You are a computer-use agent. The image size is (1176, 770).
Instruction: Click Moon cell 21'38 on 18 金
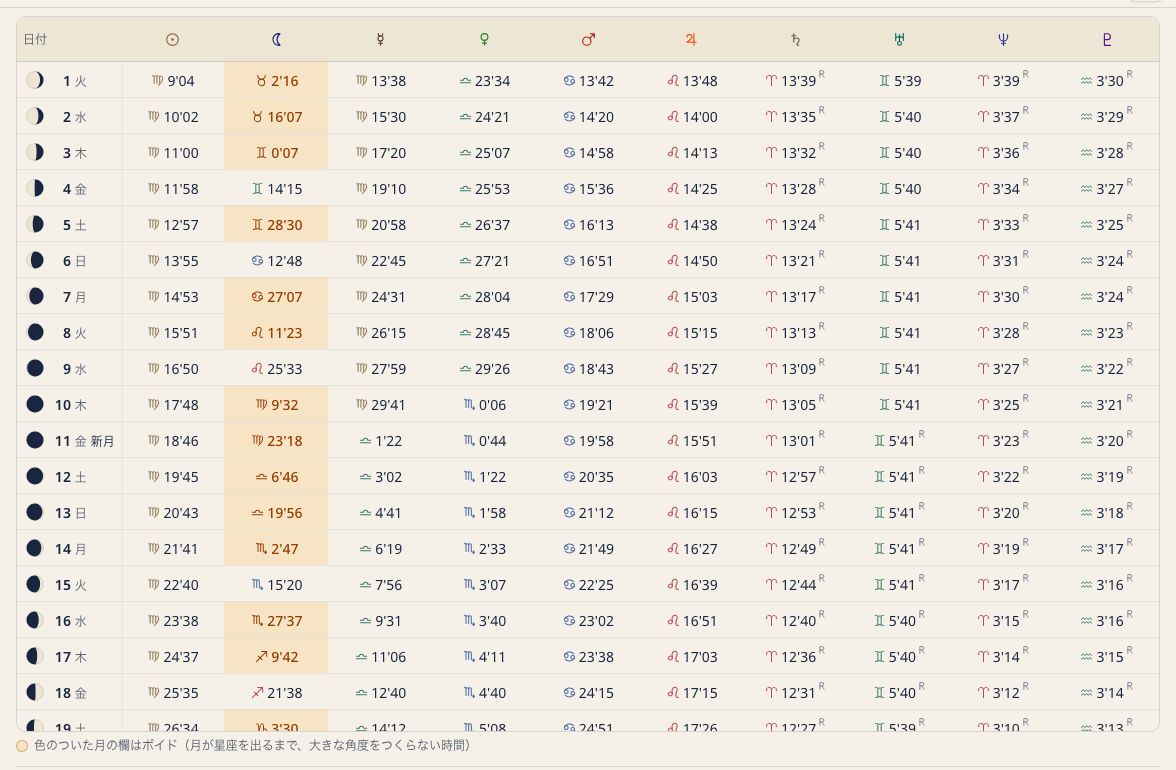276,693
